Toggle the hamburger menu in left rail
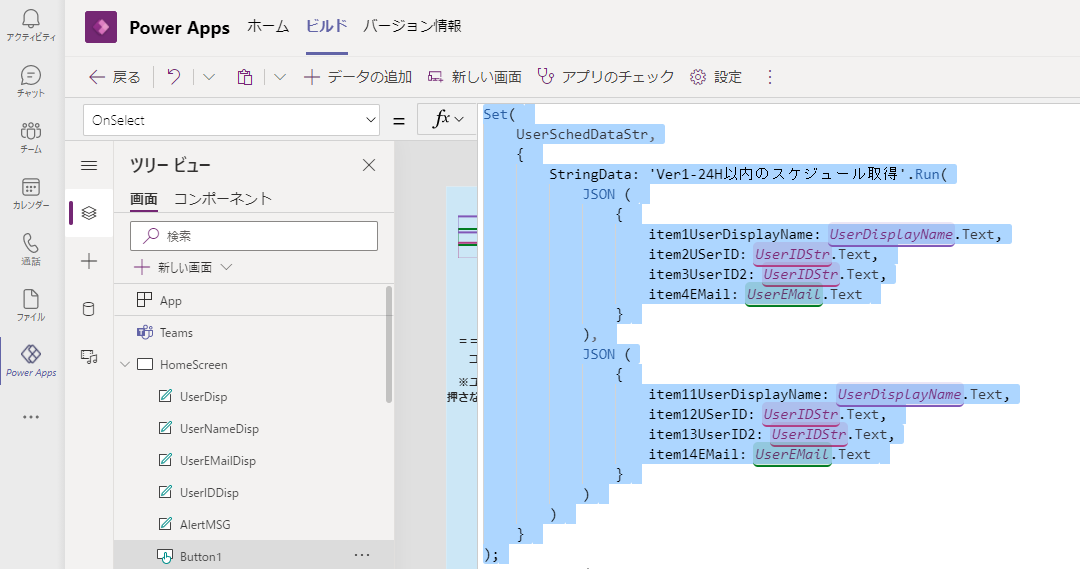The height and width of the screenshot is (569, 1080). (89, 165)
